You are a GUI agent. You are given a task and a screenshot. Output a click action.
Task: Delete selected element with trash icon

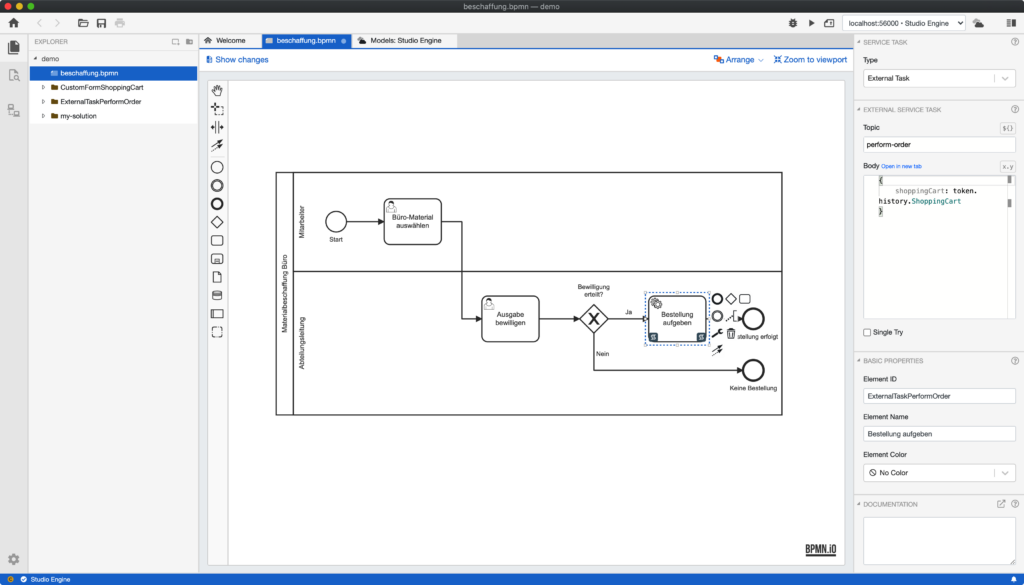tap(731, 334)
